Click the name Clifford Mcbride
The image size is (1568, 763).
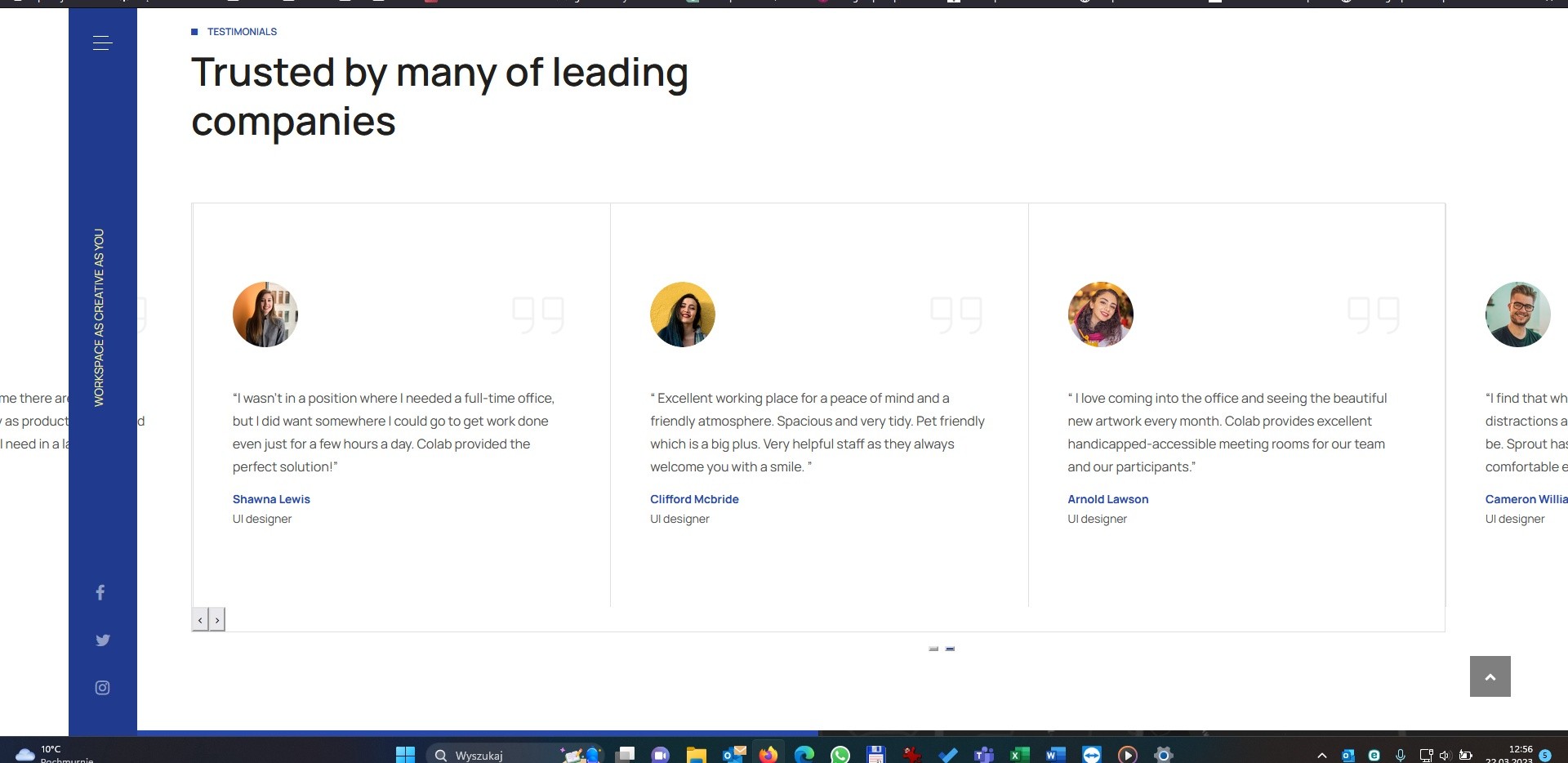[x=694, y=499]
